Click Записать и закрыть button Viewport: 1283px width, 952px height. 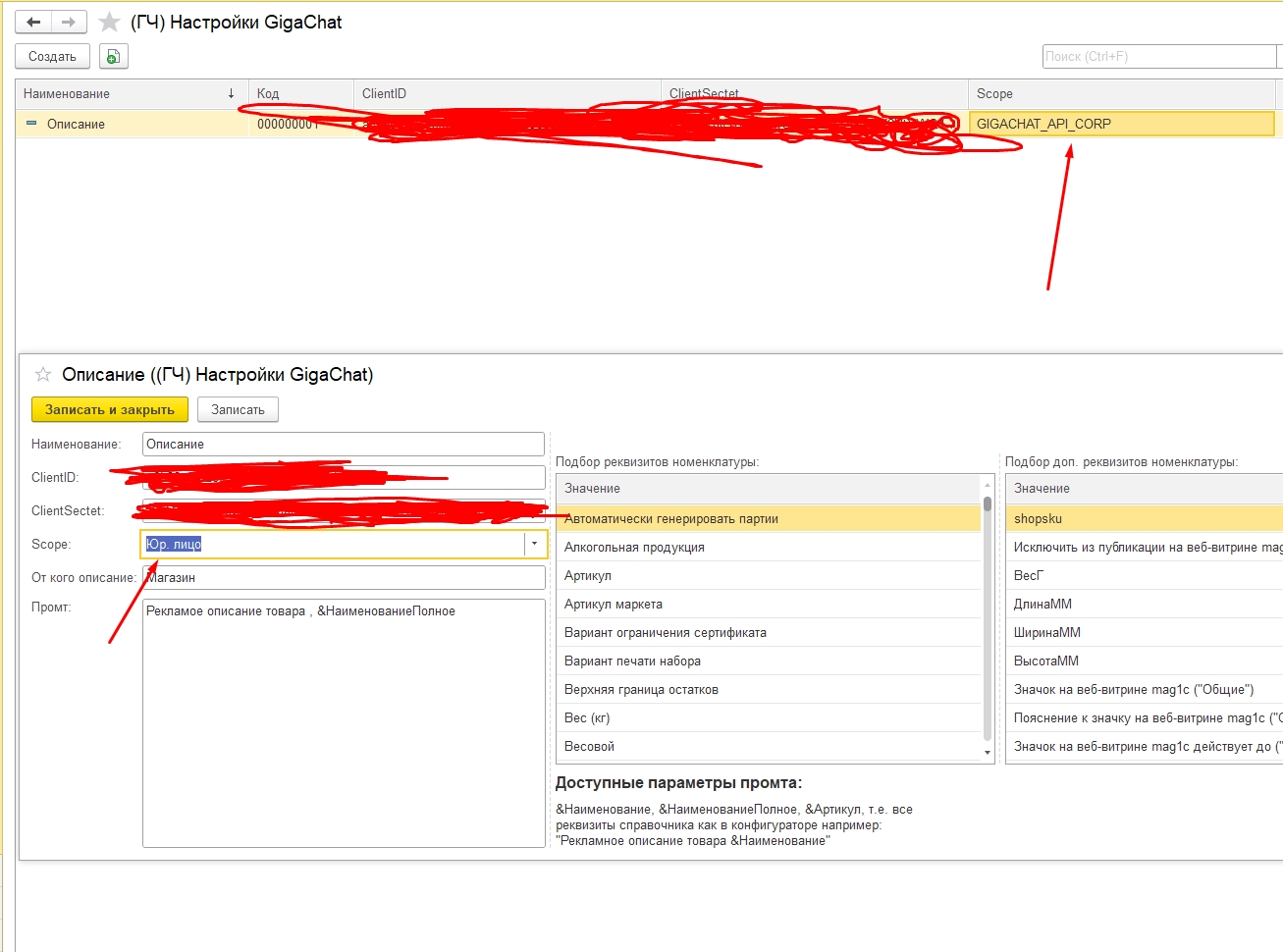point(110,409)
